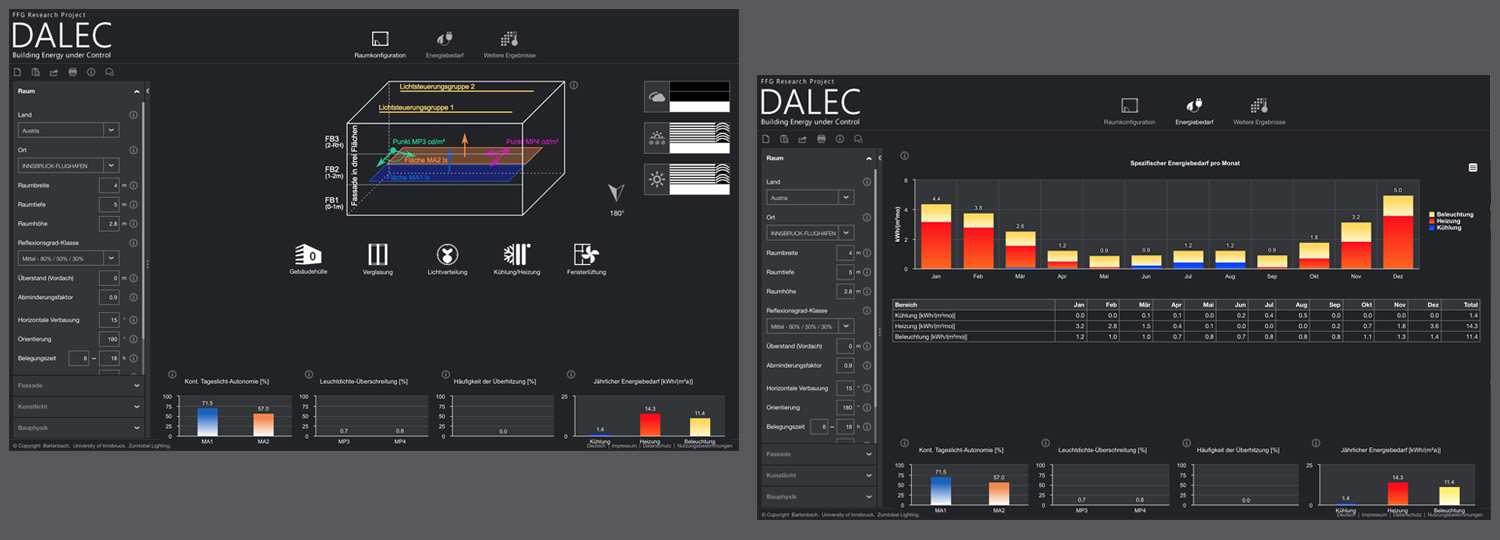Click the Verglasung glazing icon

pyautogui.click(x=377, y=254)
